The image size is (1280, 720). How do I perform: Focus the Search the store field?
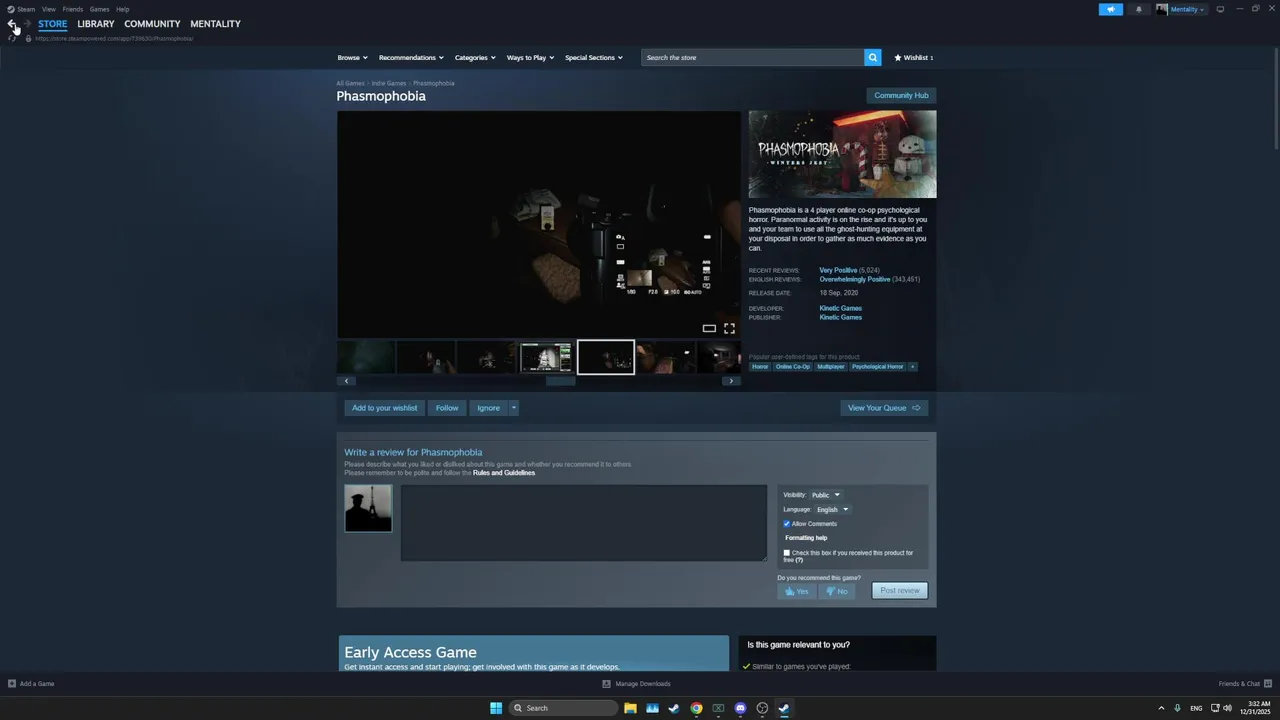point(752,57)
